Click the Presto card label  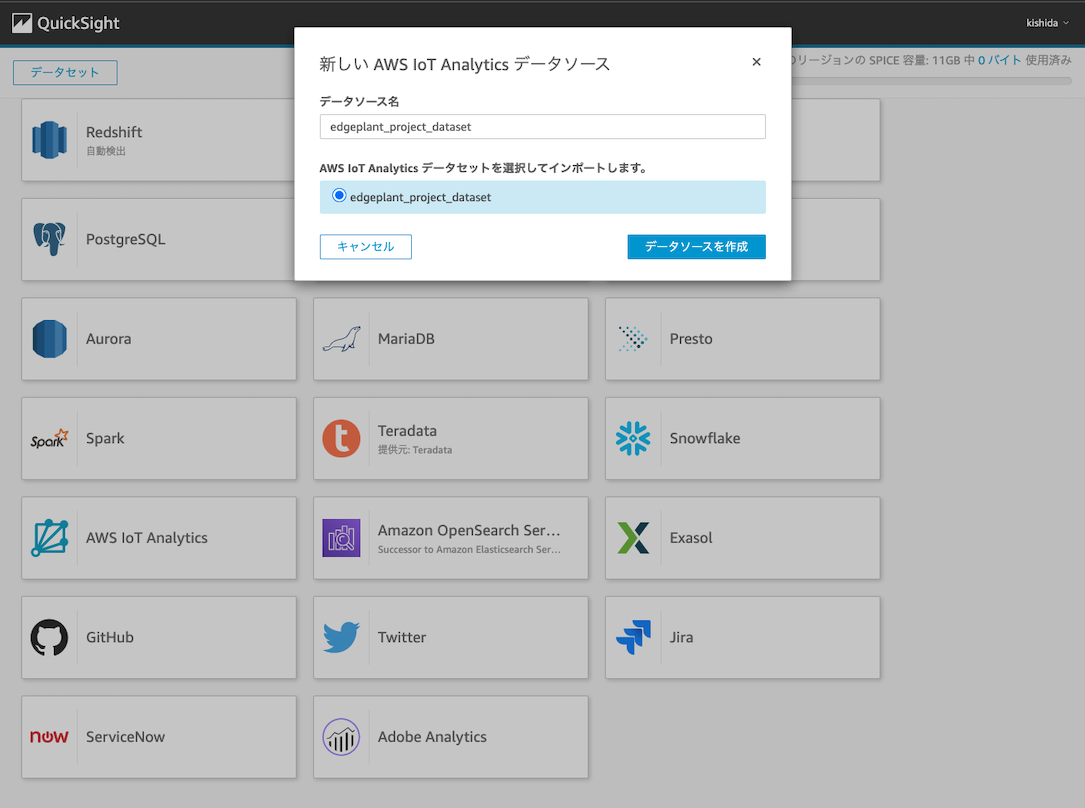pos(691,339)
